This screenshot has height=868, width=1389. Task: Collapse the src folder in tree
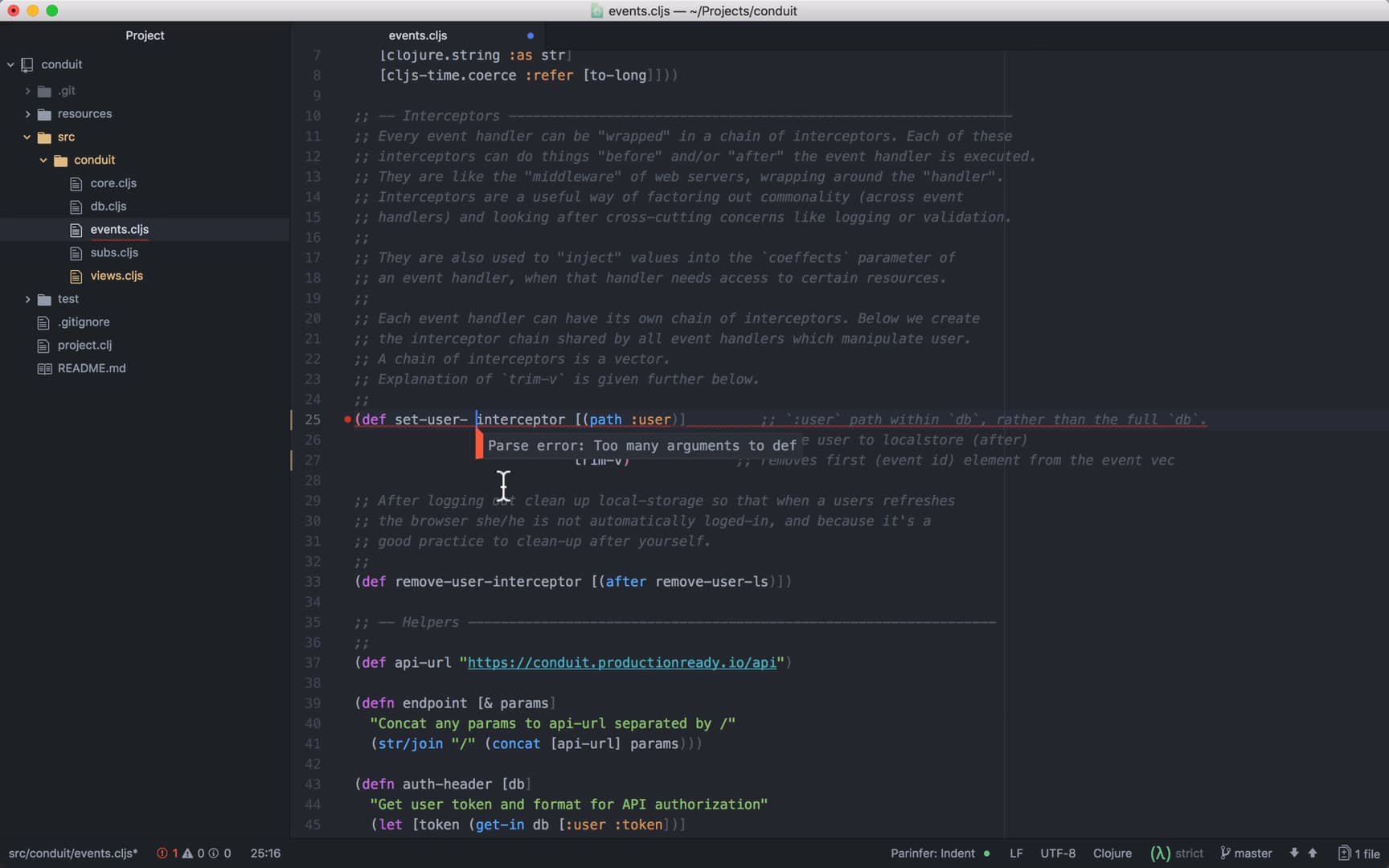coord(27,137)
